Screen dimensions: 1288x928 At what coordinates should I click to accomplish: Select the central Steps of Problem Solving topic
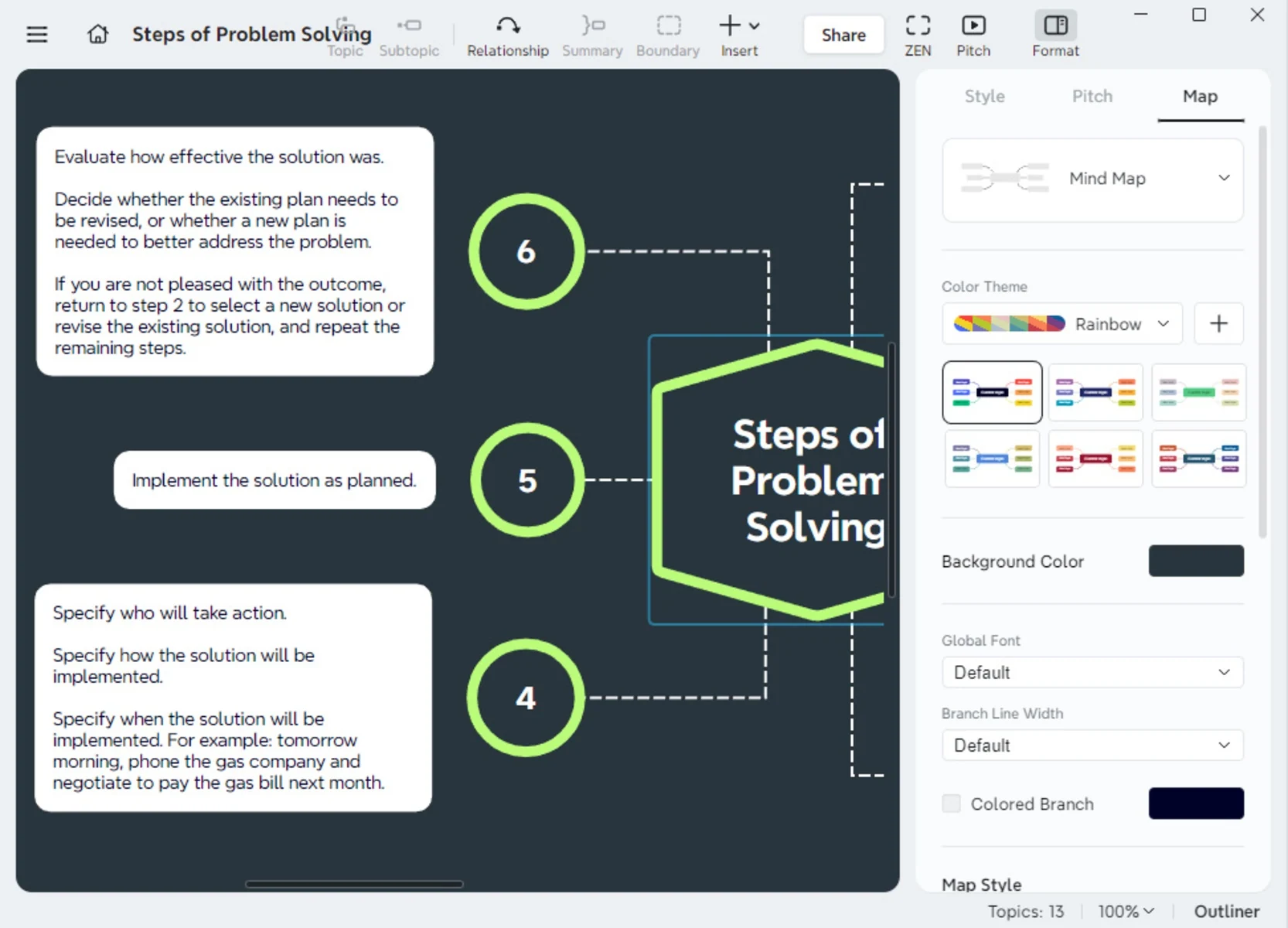[x=768, y=480]
